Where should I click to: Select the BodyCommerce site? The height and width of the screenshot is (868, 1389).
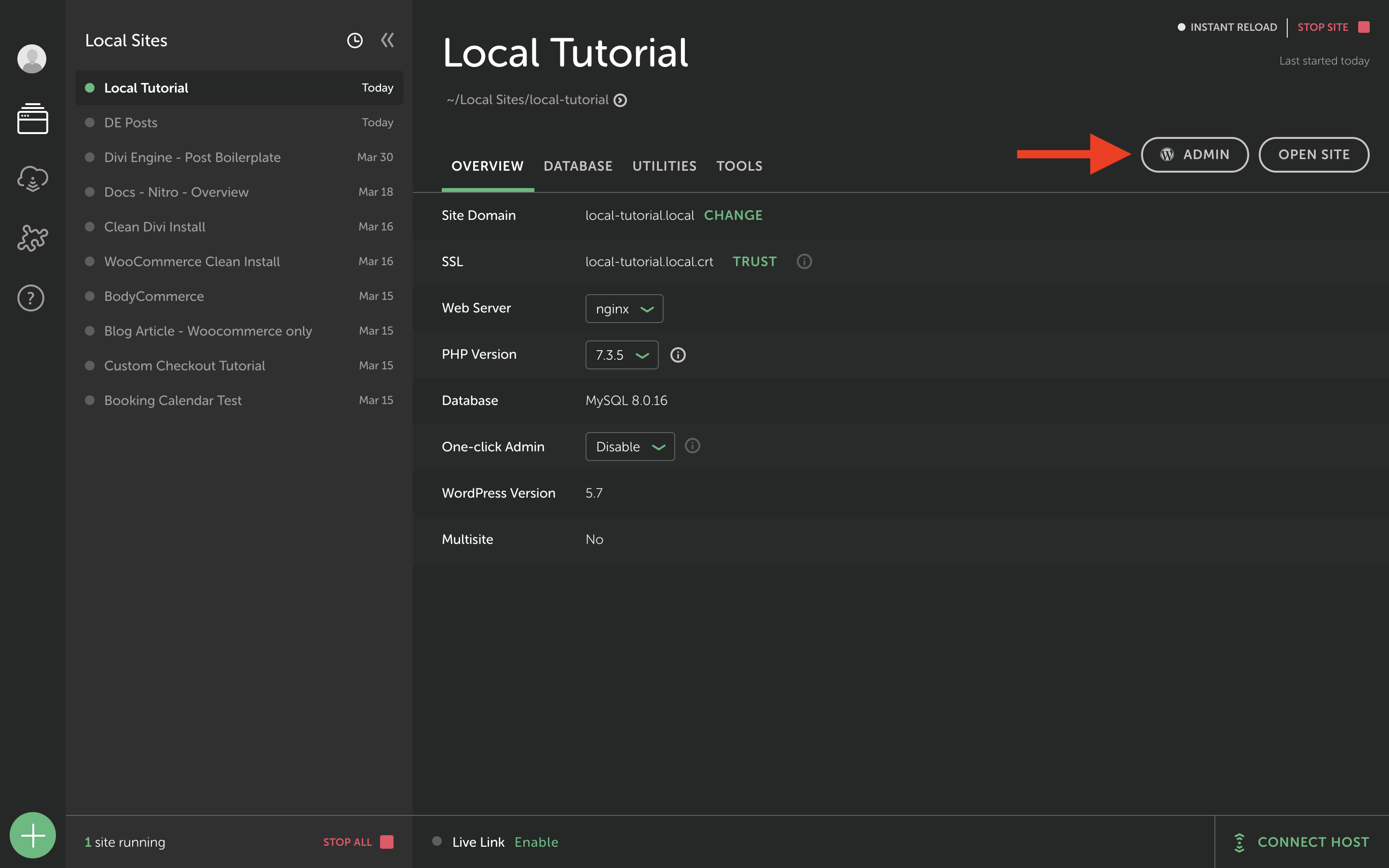click(239, 296)
